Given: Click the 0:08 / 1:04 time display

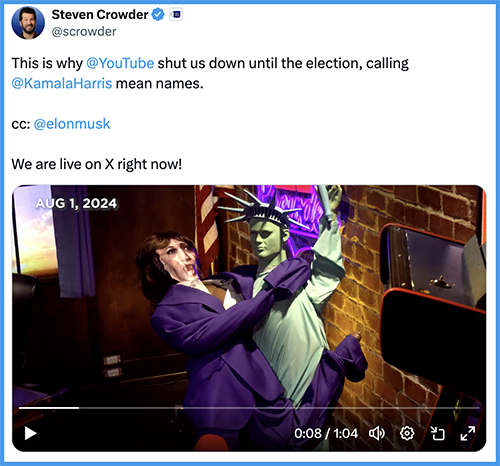Looking at the screenshot, I should 326,433.
